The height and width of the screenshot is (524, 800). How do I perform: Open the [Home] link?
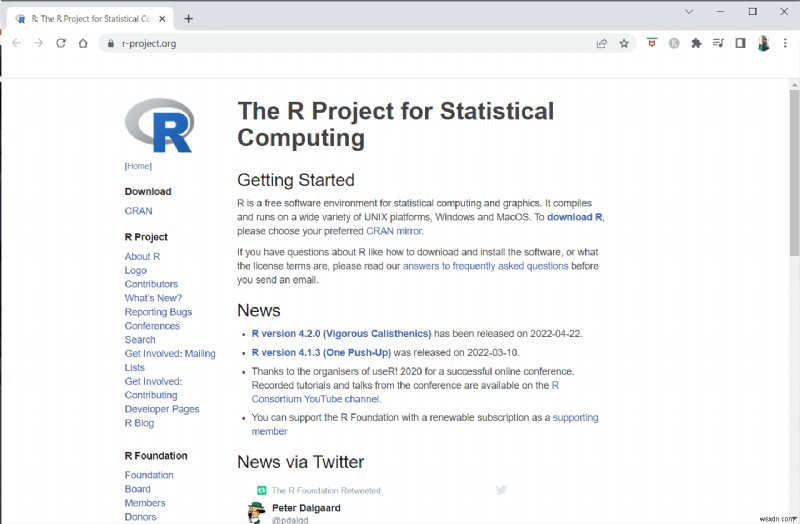(138, 166)
